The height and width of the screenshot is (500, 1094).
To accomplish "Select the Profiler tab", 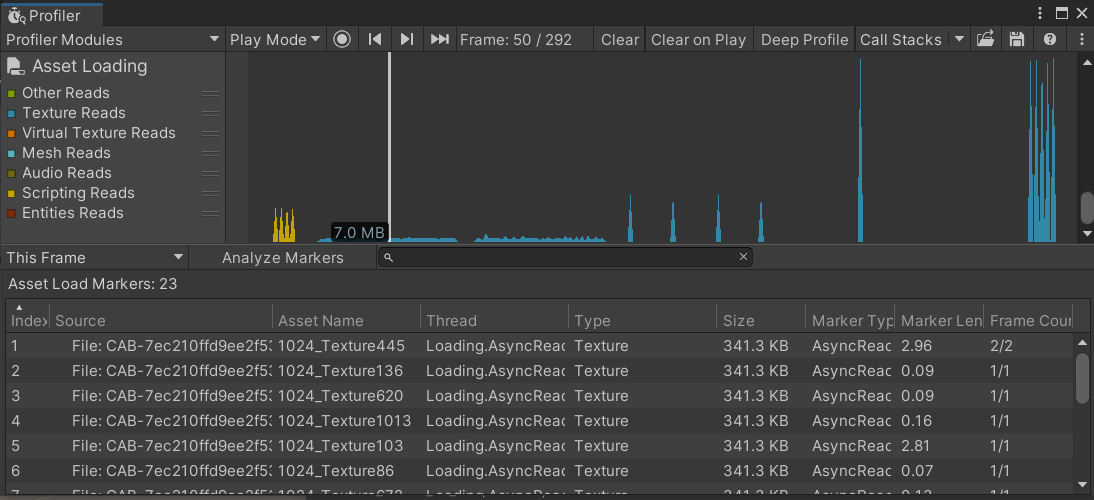I will click(52, 15).
